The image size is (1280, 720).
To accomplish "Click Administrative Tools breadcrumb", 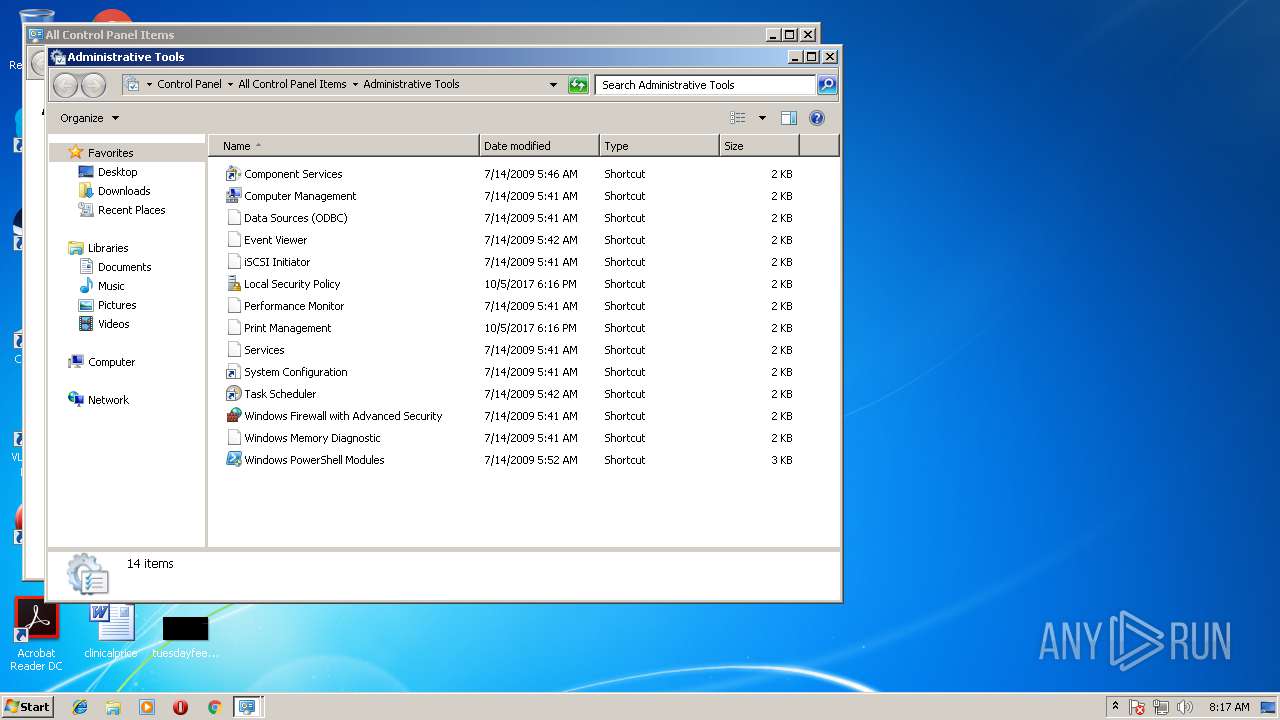I will (x=411, y=85).
